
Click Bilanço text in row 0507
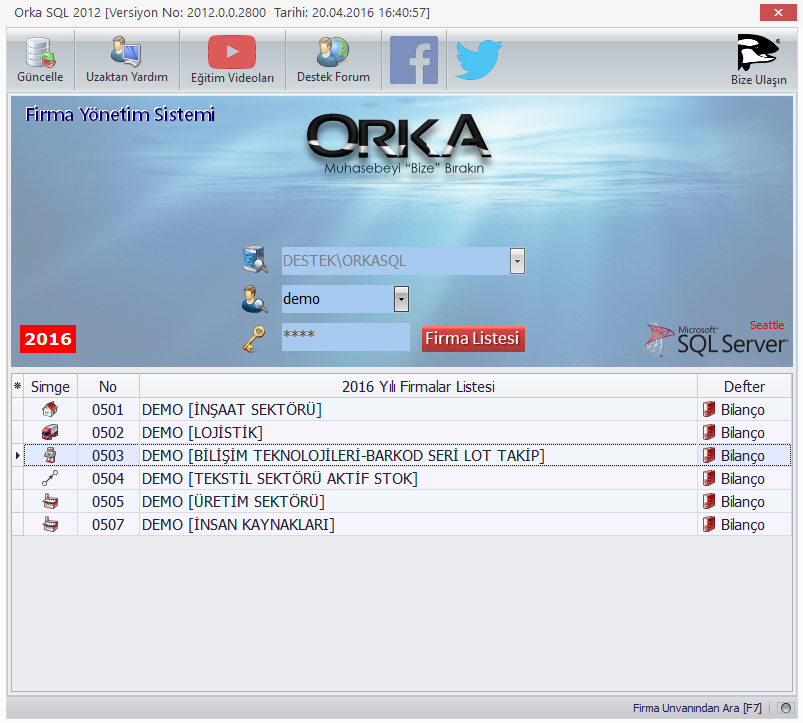pos(743,524)
